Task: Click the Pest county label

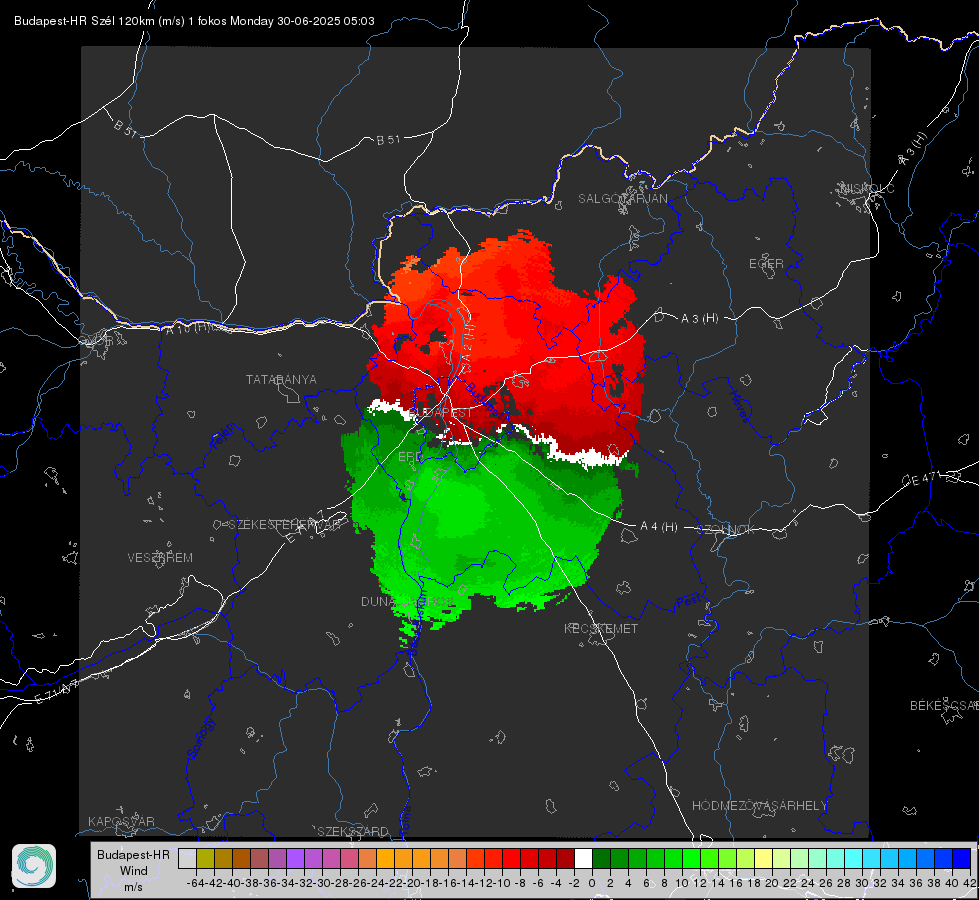Action: click(688, 602)
